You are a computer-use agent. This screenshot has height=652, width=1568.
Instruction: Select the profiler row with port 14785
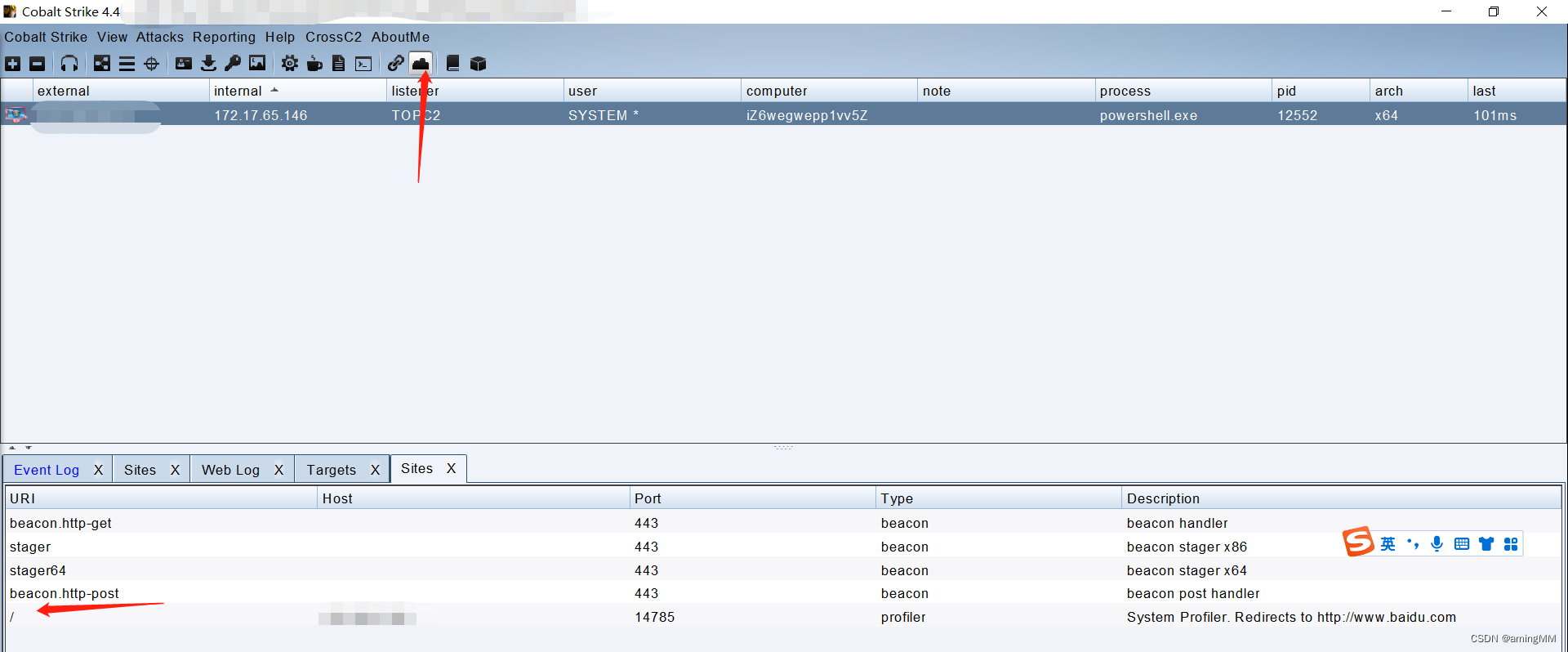(x=783, y=617)
